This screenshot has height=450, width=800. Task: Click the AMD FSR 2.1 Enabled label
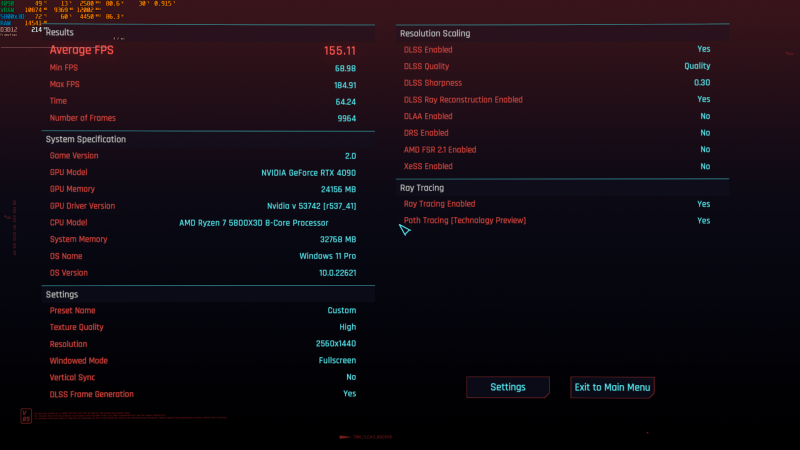click(440, 149)
